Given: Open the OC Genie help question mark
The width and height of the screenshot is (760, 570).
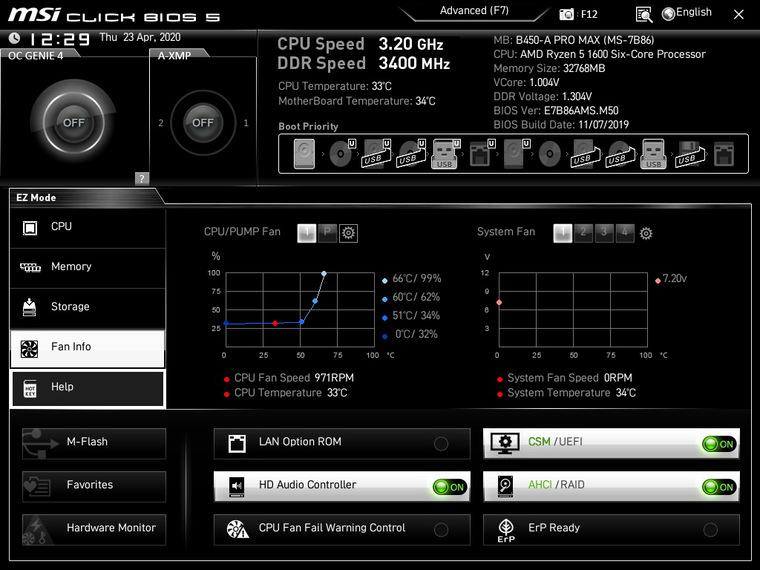Looking at the screenshot, I should tap(141, 178).
